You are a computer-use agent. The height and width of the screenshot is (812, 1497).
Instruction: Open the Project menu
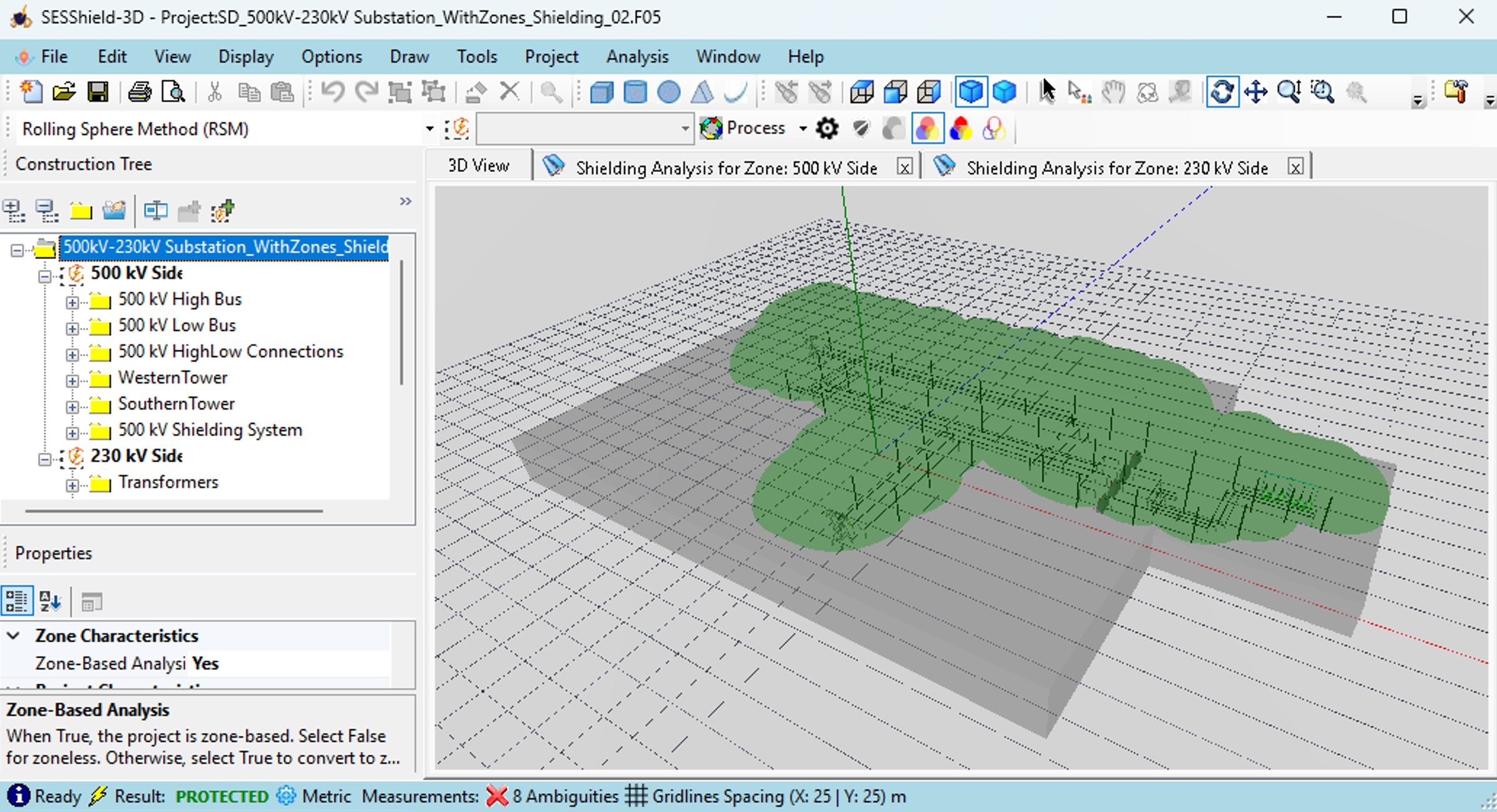(x=551, y=57)
